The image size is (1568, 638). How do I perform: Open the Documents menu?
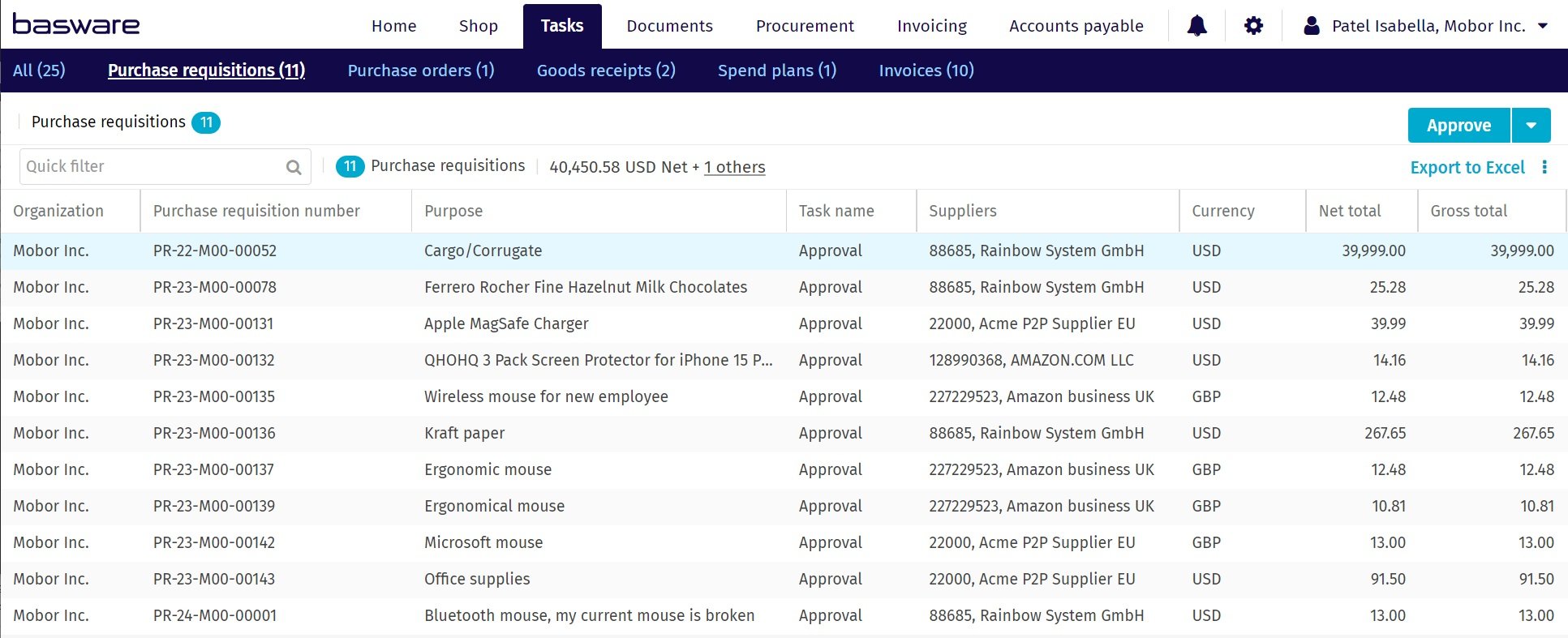[670, 26]
